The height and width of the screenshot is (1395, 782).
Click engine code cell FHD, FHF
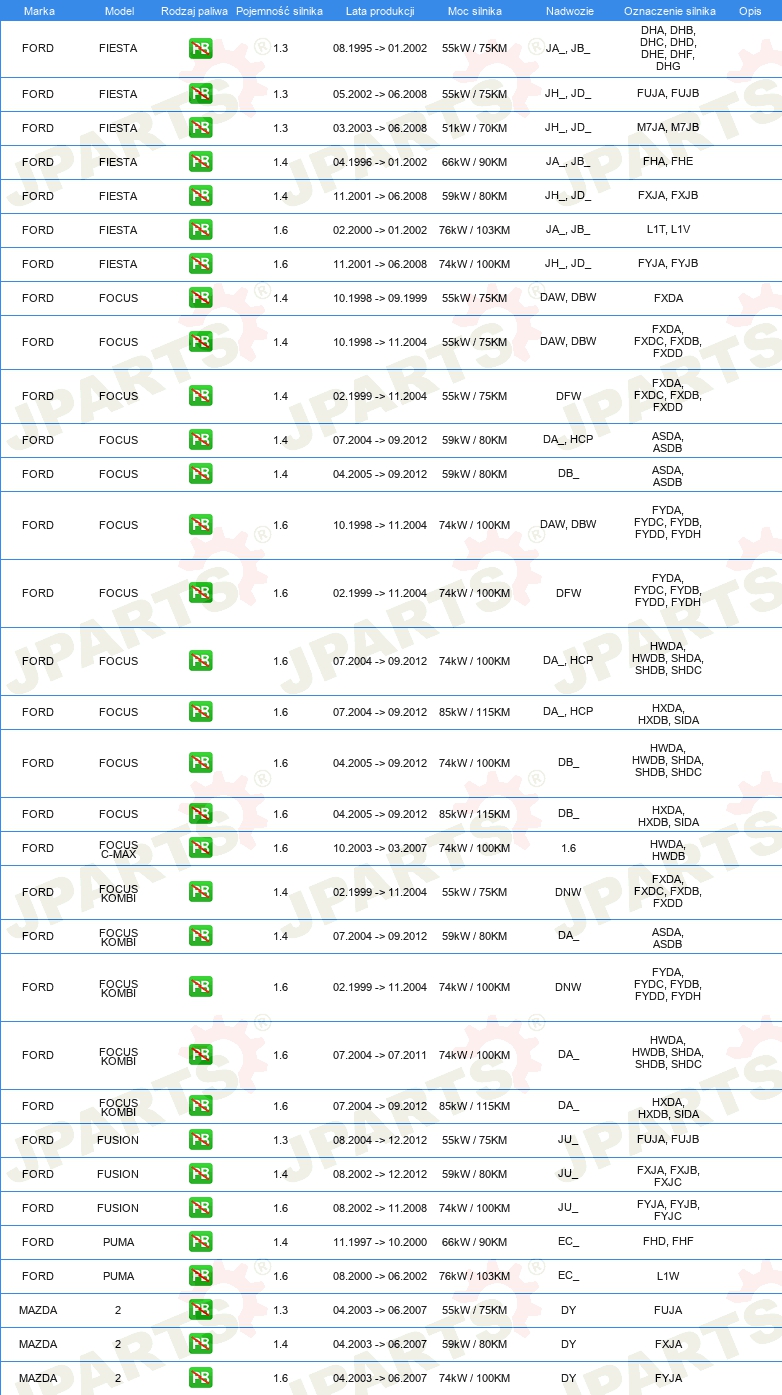coord(668,1242)
